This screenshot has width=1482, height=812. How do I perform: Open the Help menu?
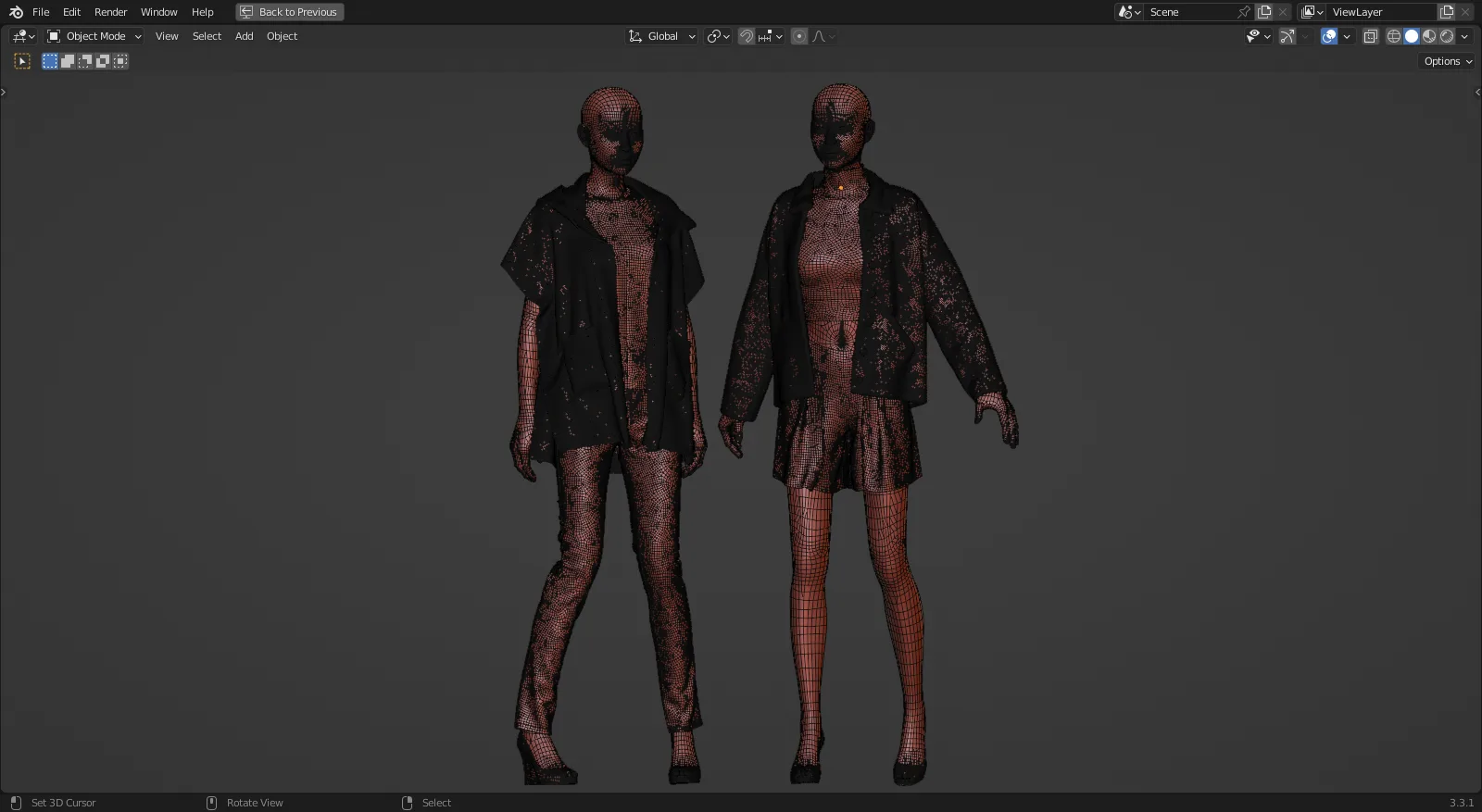pos(202,12)
